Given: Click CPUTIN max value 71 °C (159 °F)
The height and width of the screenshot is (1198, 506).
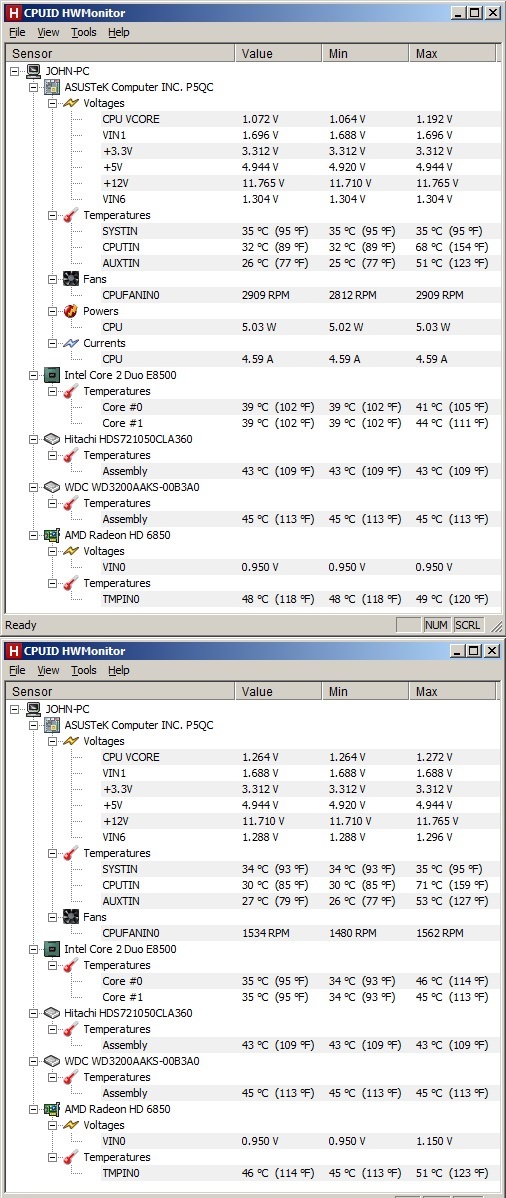Looking at the screenshot, I should (x=452, y=885).
